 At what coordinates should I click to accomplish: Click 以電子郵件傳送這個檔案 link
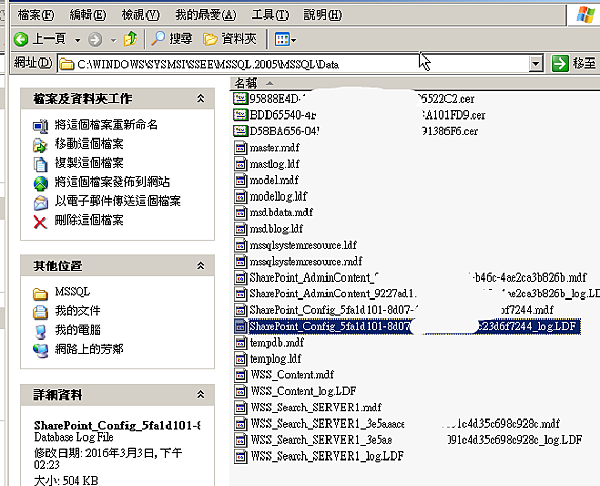click(x=117, y=201)
